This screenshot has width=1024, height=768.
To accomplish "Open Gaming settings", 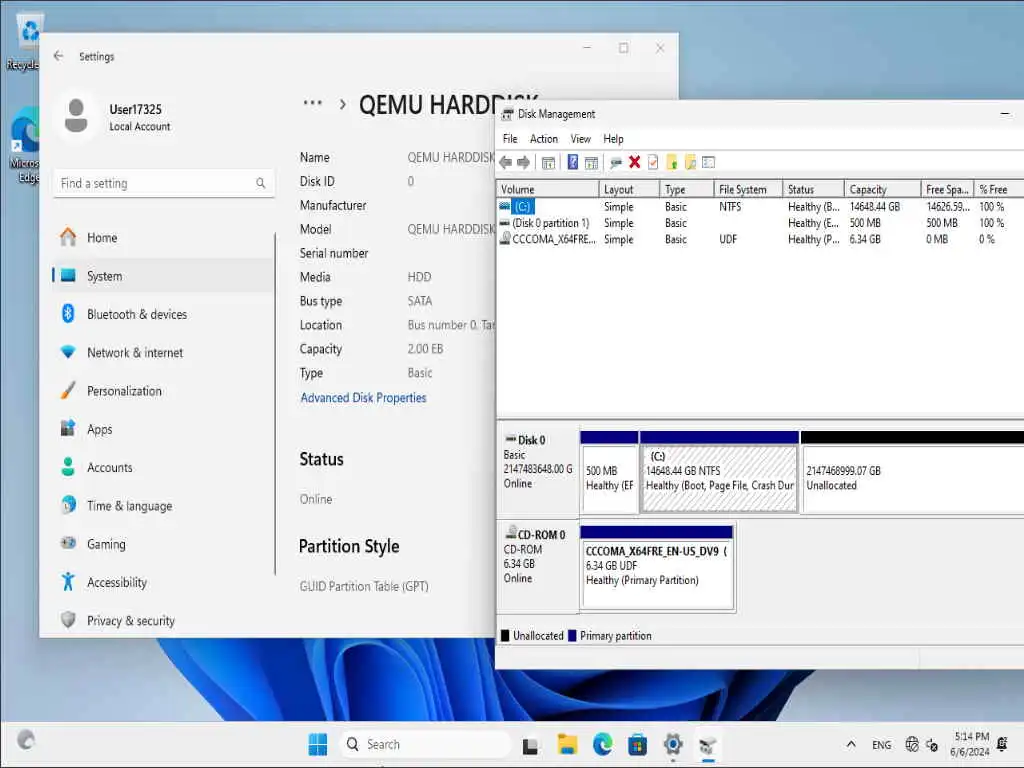I will 163,544.
